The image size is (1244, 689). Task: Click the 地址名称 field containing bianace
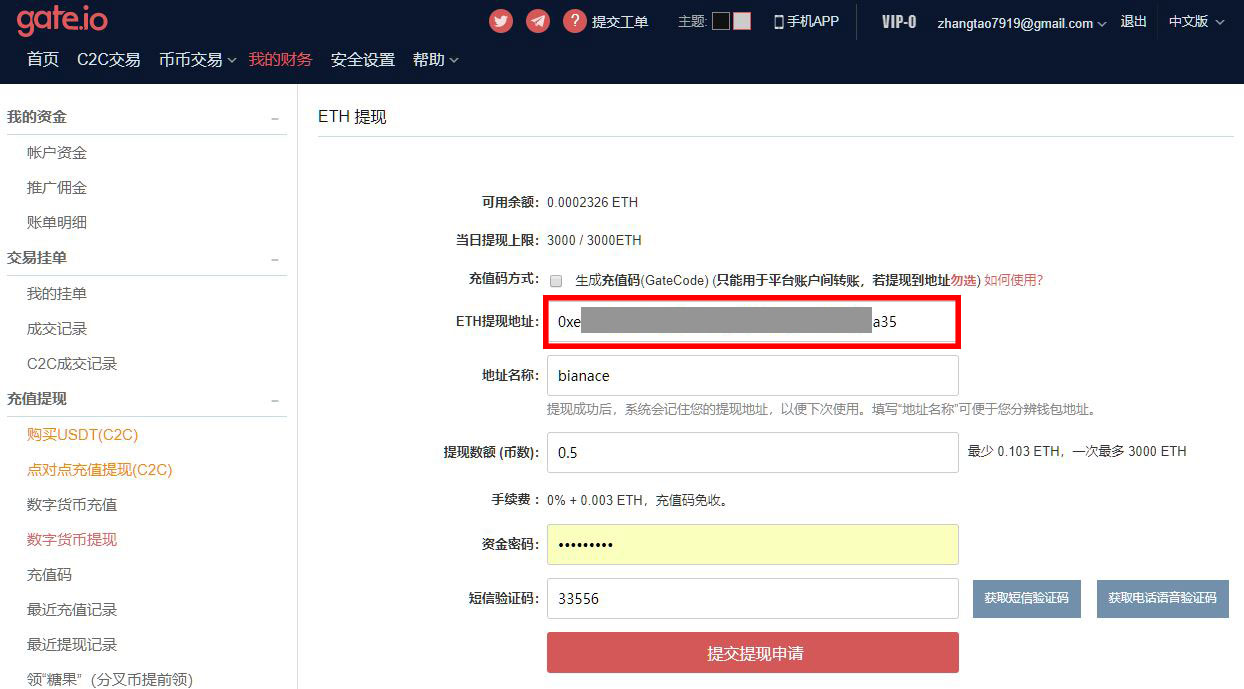click(752, 376)
